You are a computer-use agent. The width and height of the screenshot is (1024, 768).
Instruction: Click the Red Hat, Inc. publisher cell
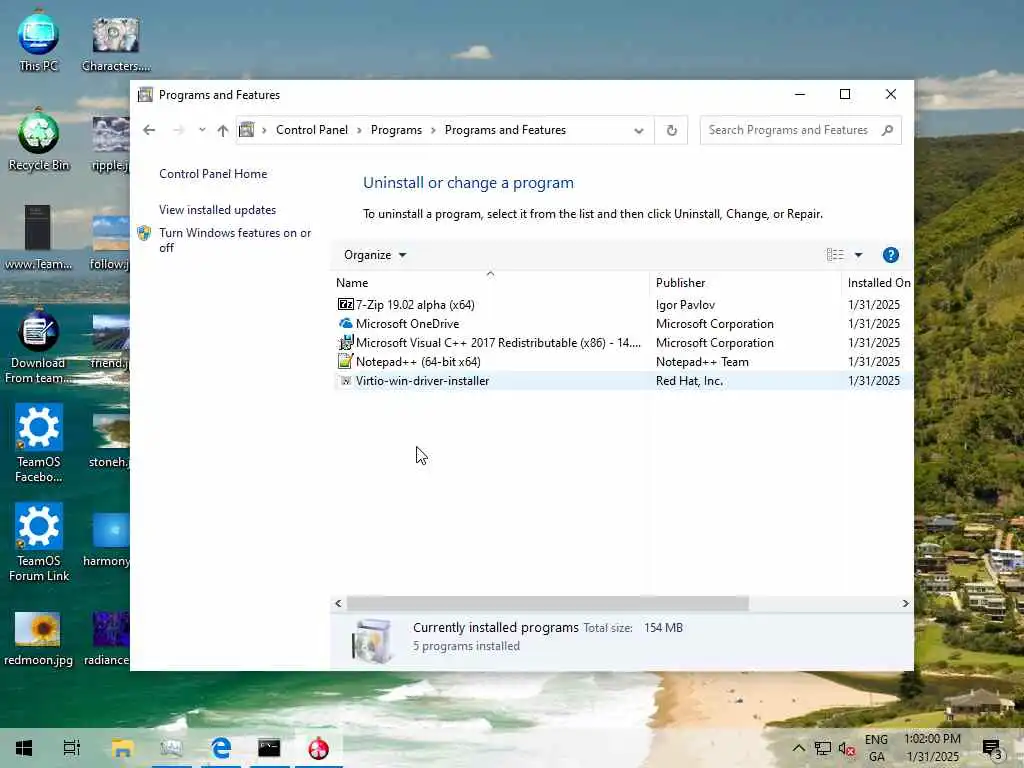tap(689, 381)
